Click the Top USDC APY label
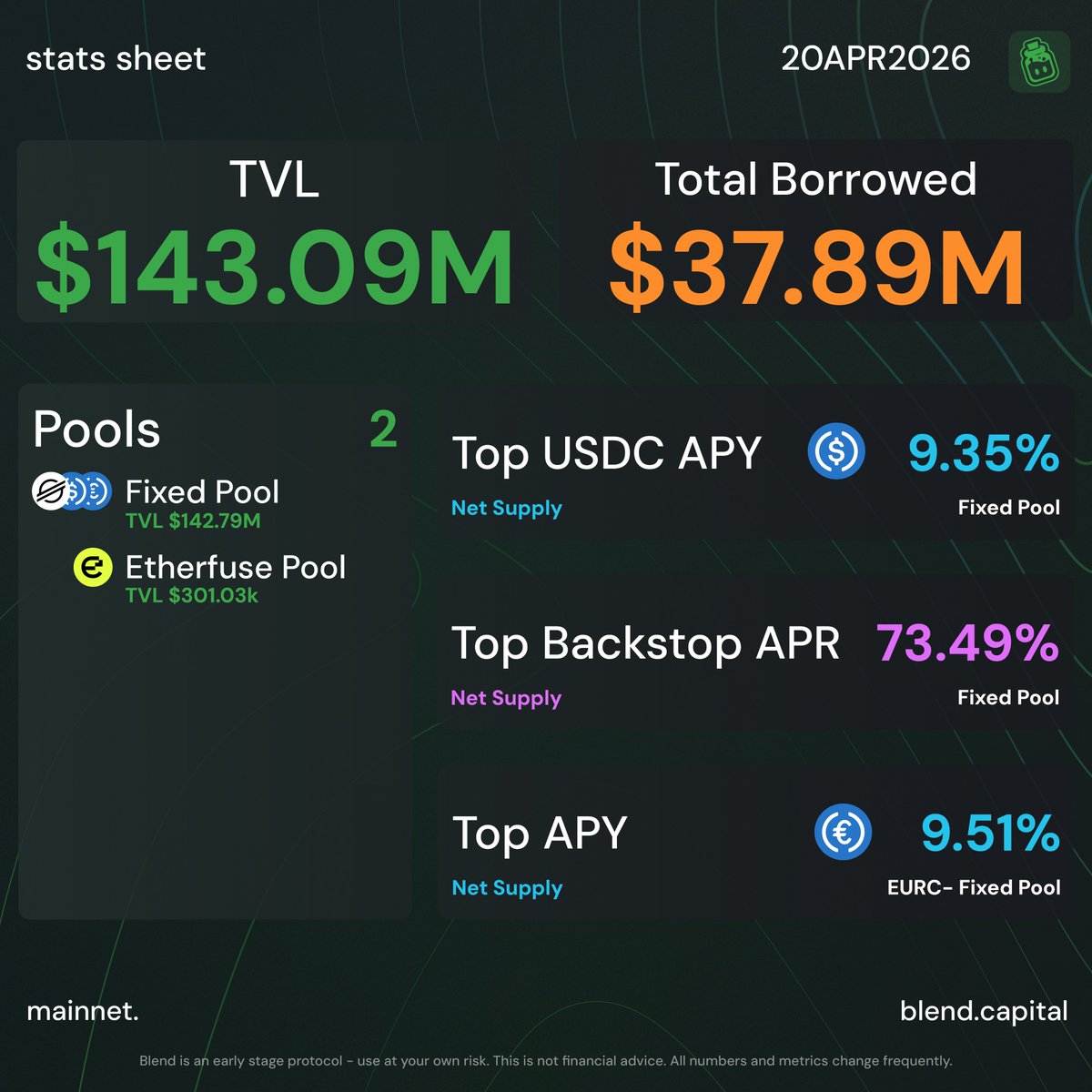1092x1092 pixels. pyautogui.click(x=607, y=452)
